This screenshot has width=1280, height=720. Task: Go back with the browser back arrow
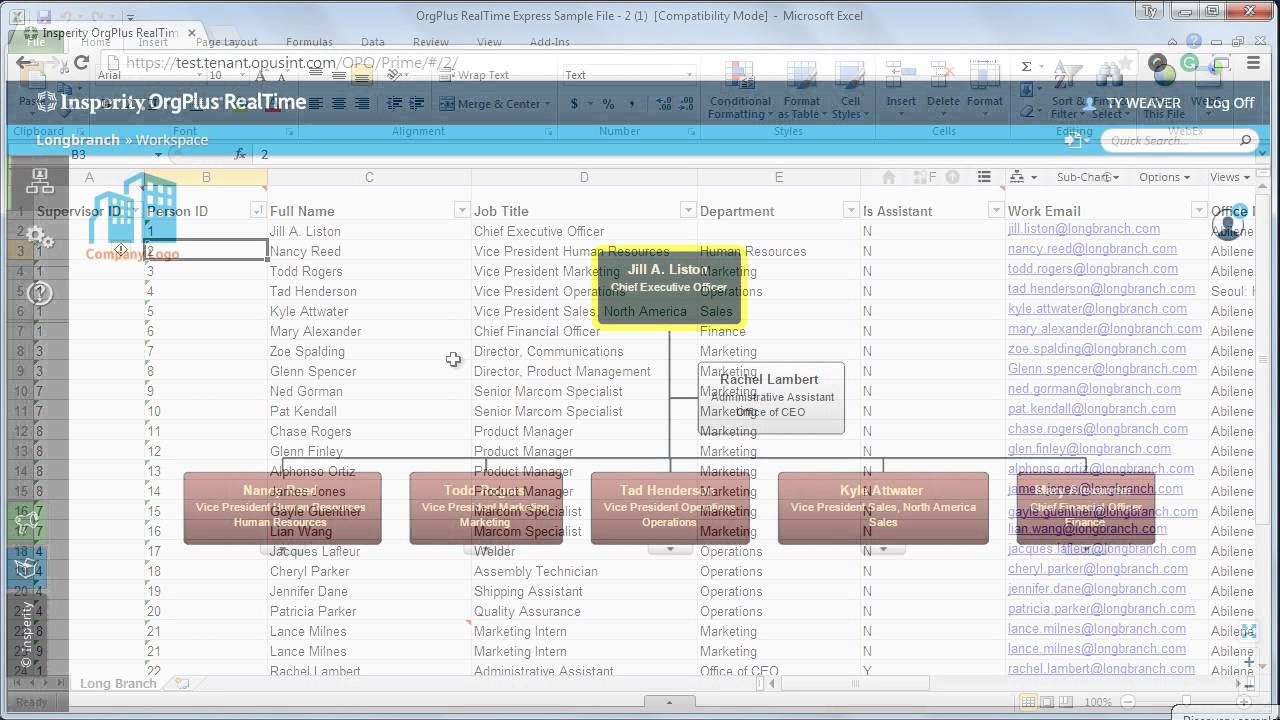pos(24,62)
